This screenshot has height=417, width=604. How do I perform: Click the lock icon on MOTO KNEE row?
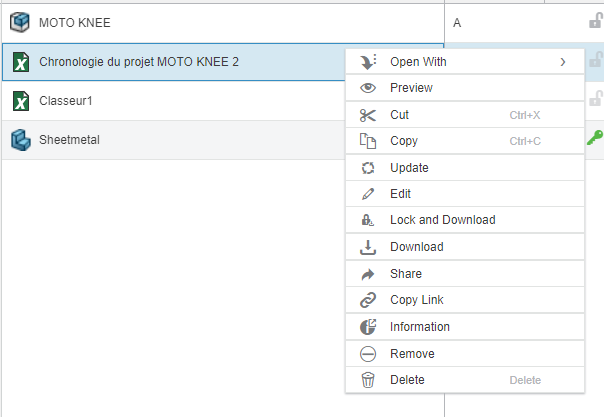click(595, 21)
